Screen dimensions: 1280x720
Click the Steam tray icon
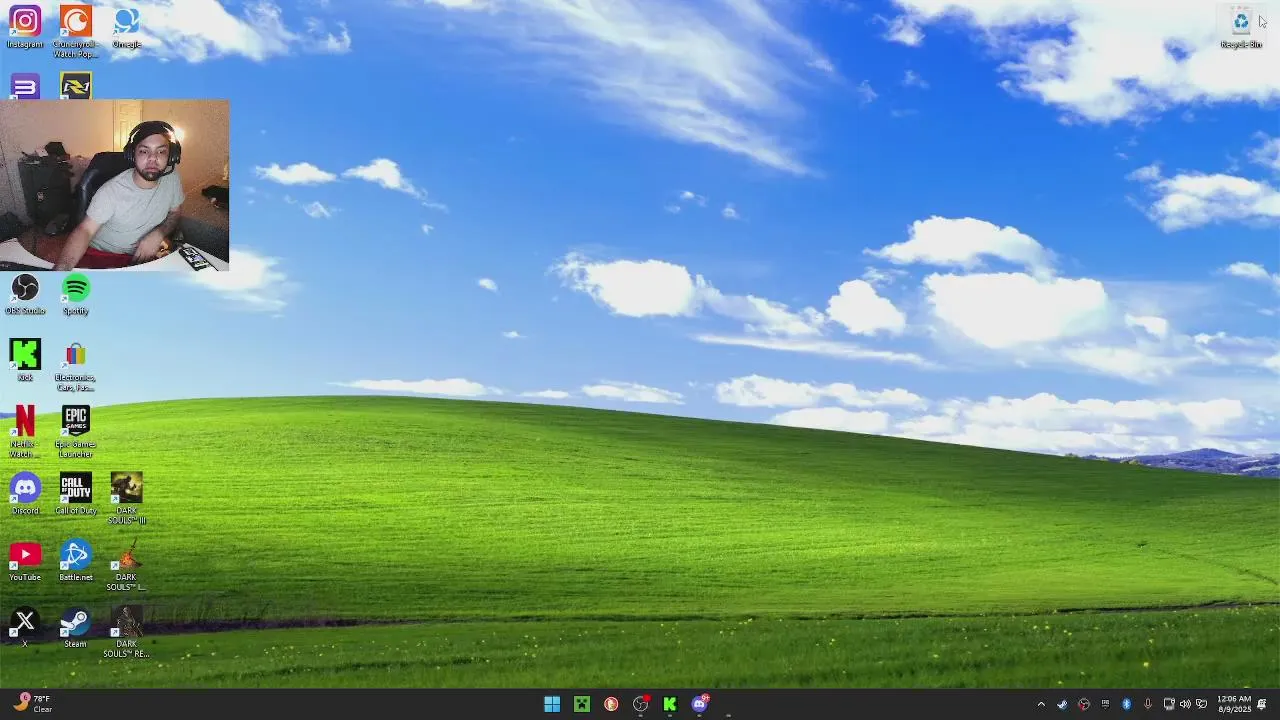tap(1062, 704)
